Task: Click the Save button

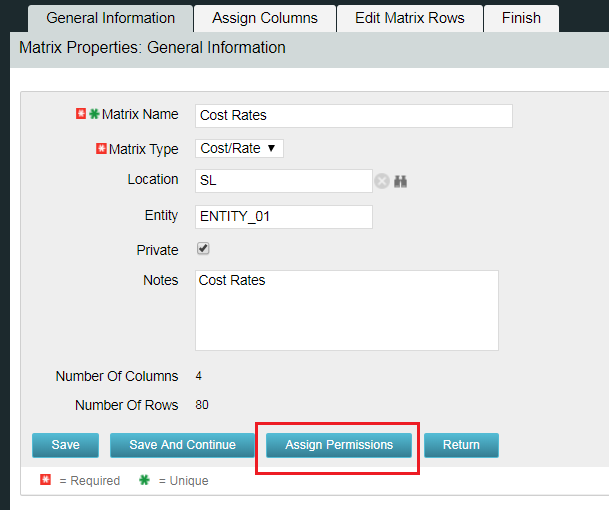Action: tap(65, 445)
